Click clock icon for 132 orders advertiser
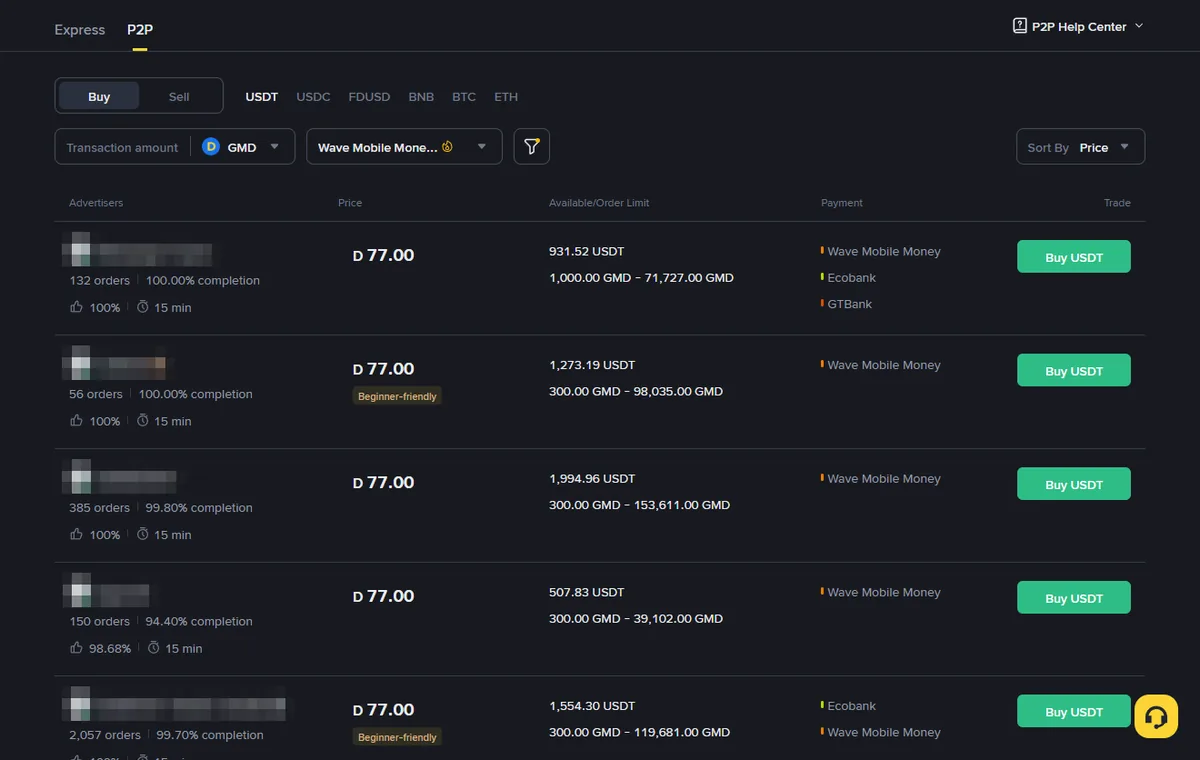 click(x=143, y=307)
